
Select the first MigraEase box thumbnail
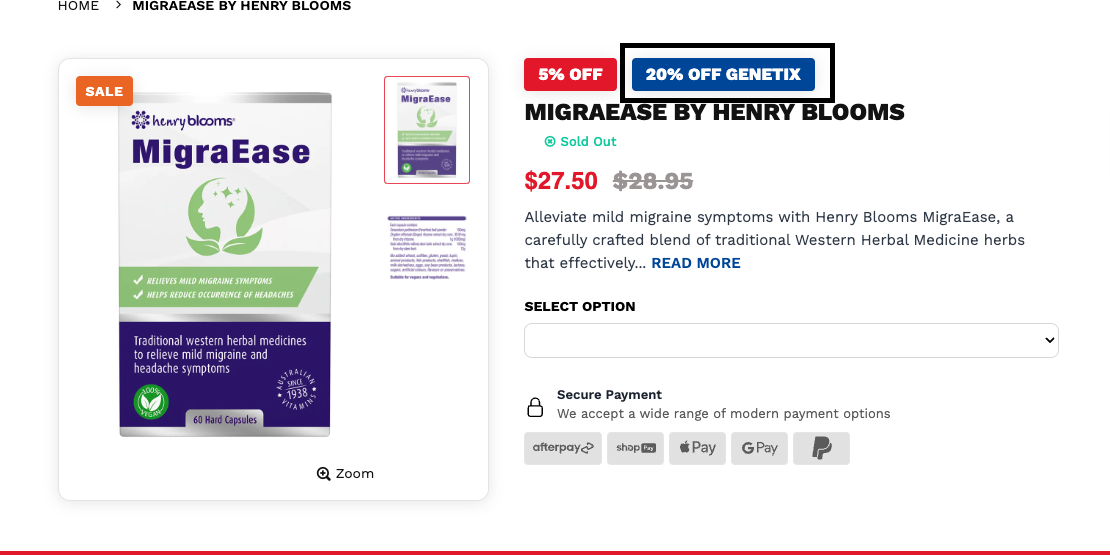click(x=427, y=130)
